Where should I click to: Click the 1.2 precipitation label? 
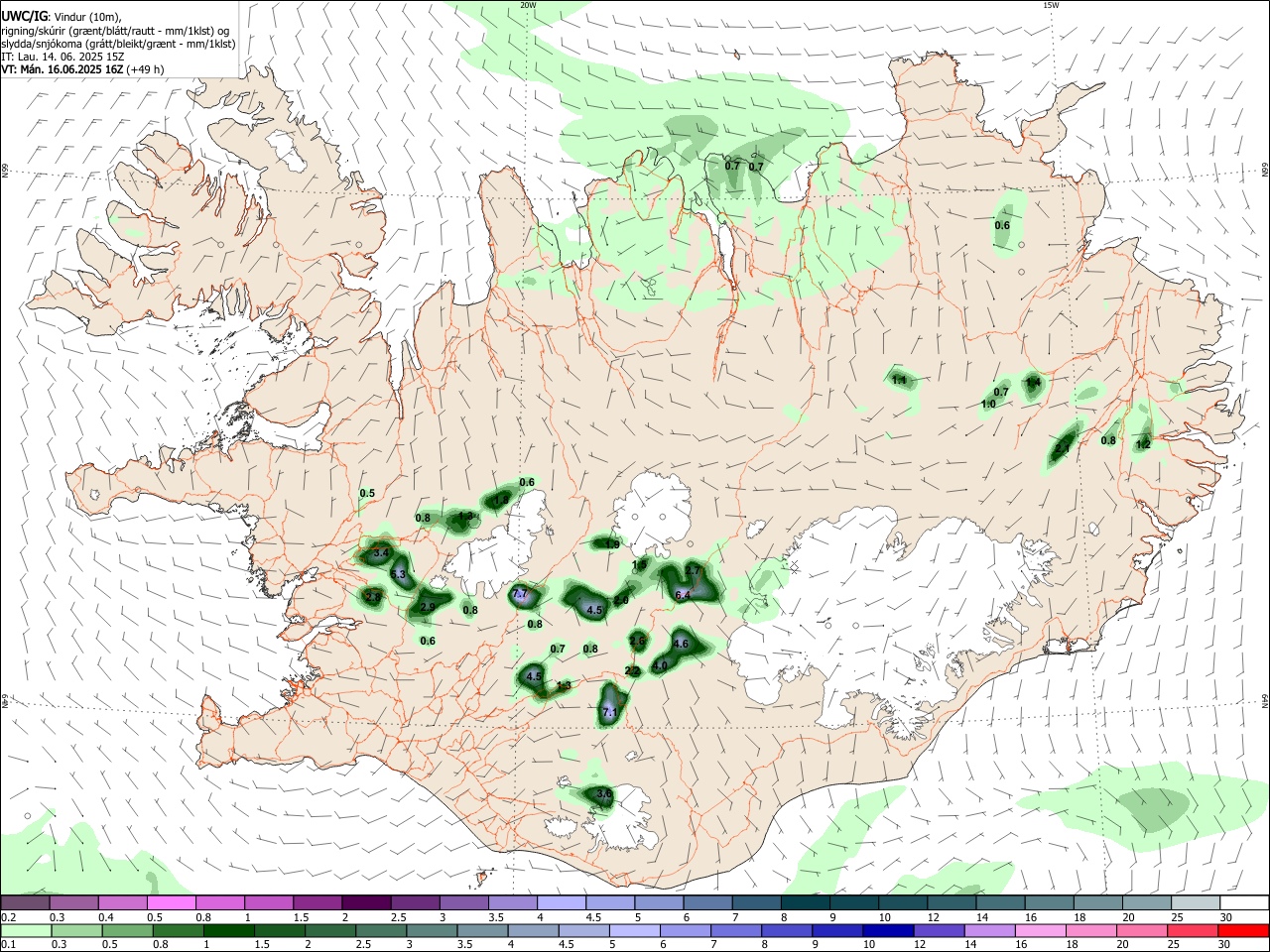(x=1143, y=444)
